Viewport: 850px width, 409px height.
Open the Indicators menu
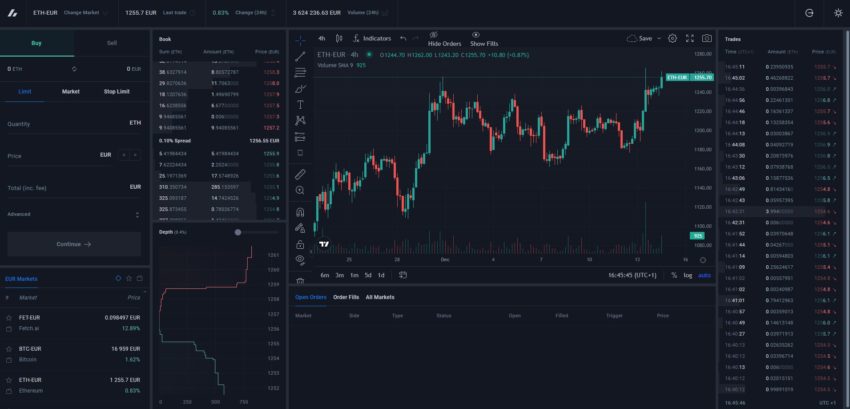(x=372, y=39)
